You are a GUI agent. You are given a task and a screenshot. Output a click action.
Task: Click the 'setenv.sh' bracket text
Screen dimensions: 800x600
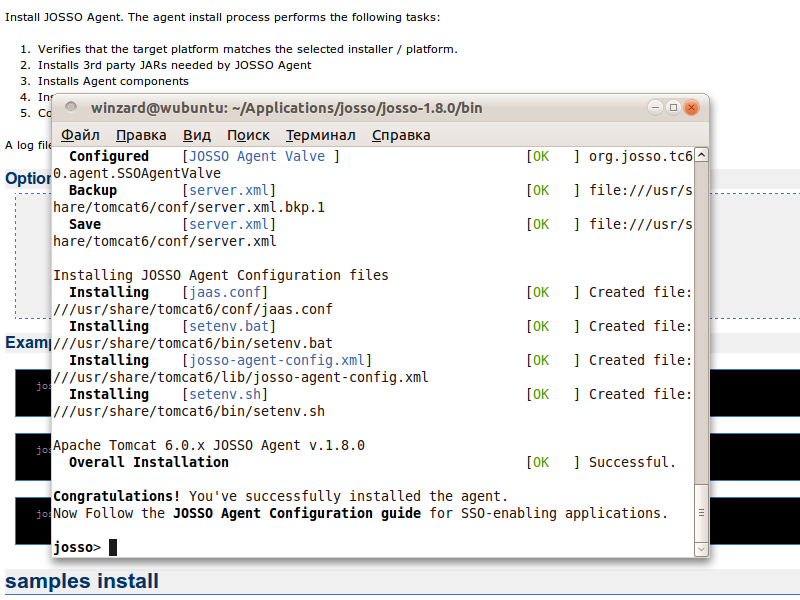click(225, 394)
